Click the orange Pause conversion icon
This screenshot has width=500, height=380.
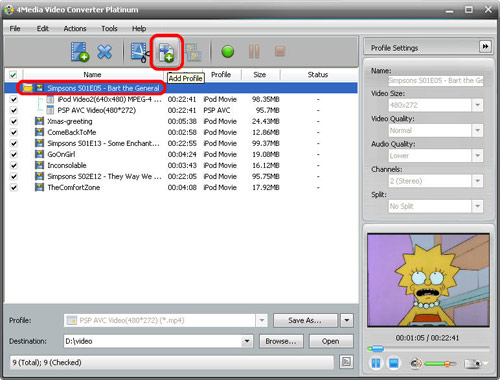254,52
